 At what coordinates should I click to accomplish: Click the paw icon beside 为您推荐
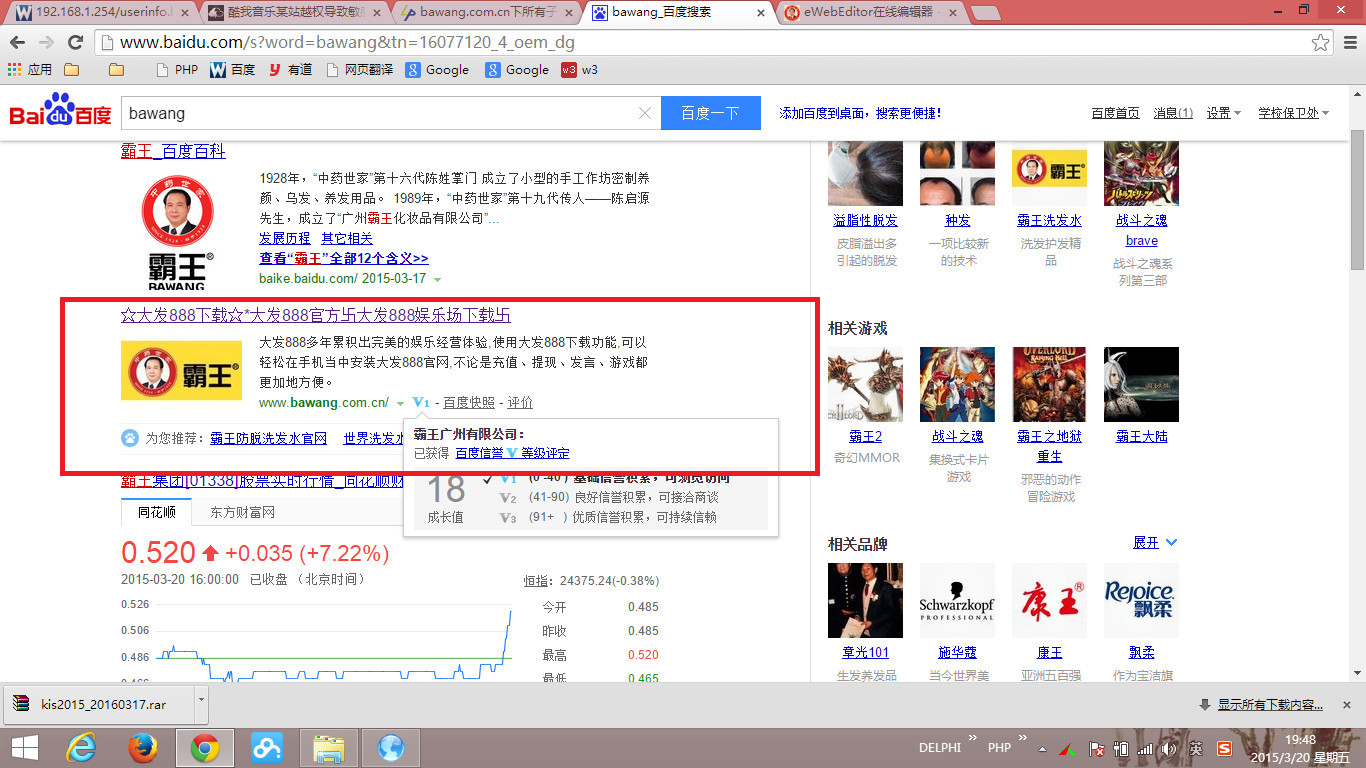pos(130,438)
